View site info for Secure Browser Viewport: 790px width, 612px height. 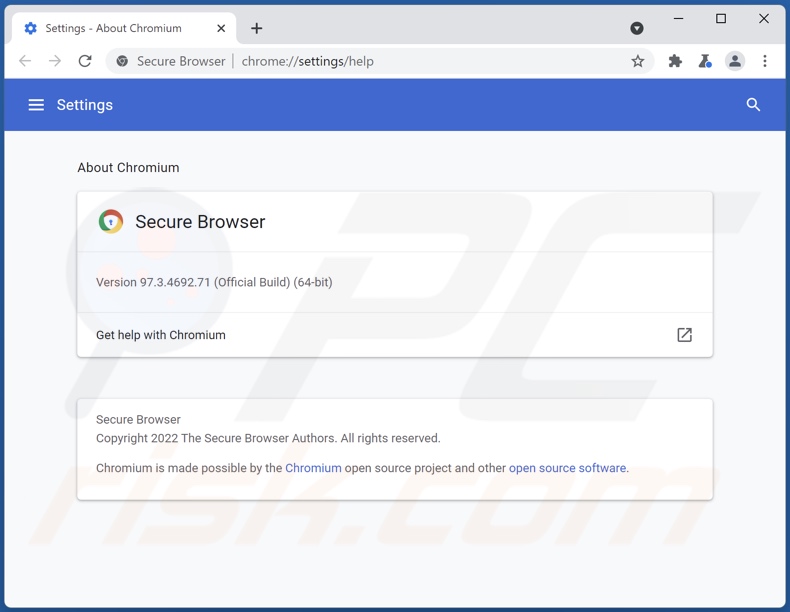click(x=123, y=61)
